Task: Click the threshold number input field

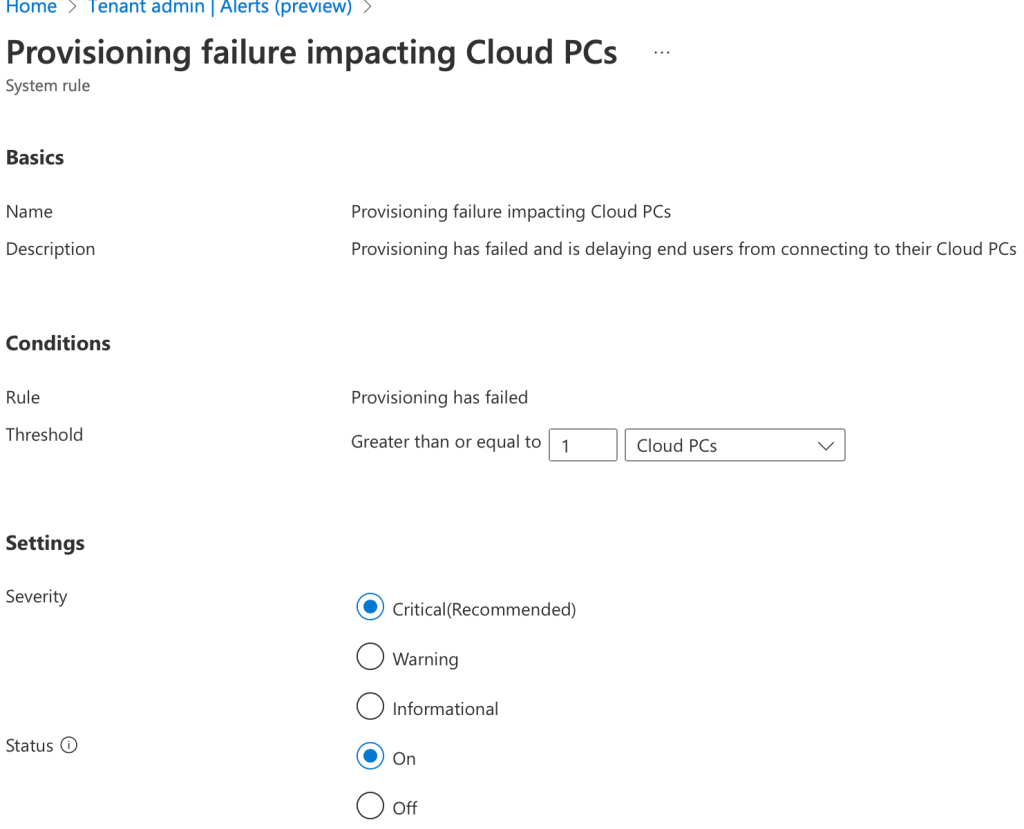Action: point(583,446)
